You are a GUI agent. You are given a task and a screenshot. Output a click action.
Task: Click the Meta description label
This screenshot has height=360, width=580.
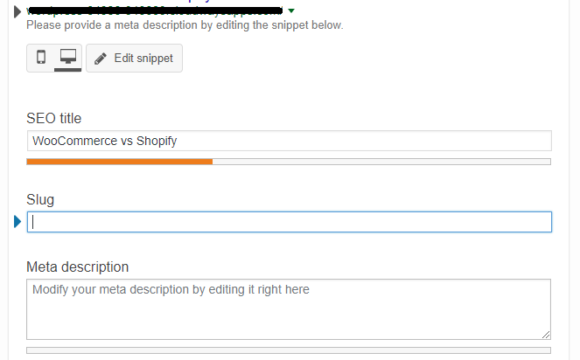tap(78, 267)
